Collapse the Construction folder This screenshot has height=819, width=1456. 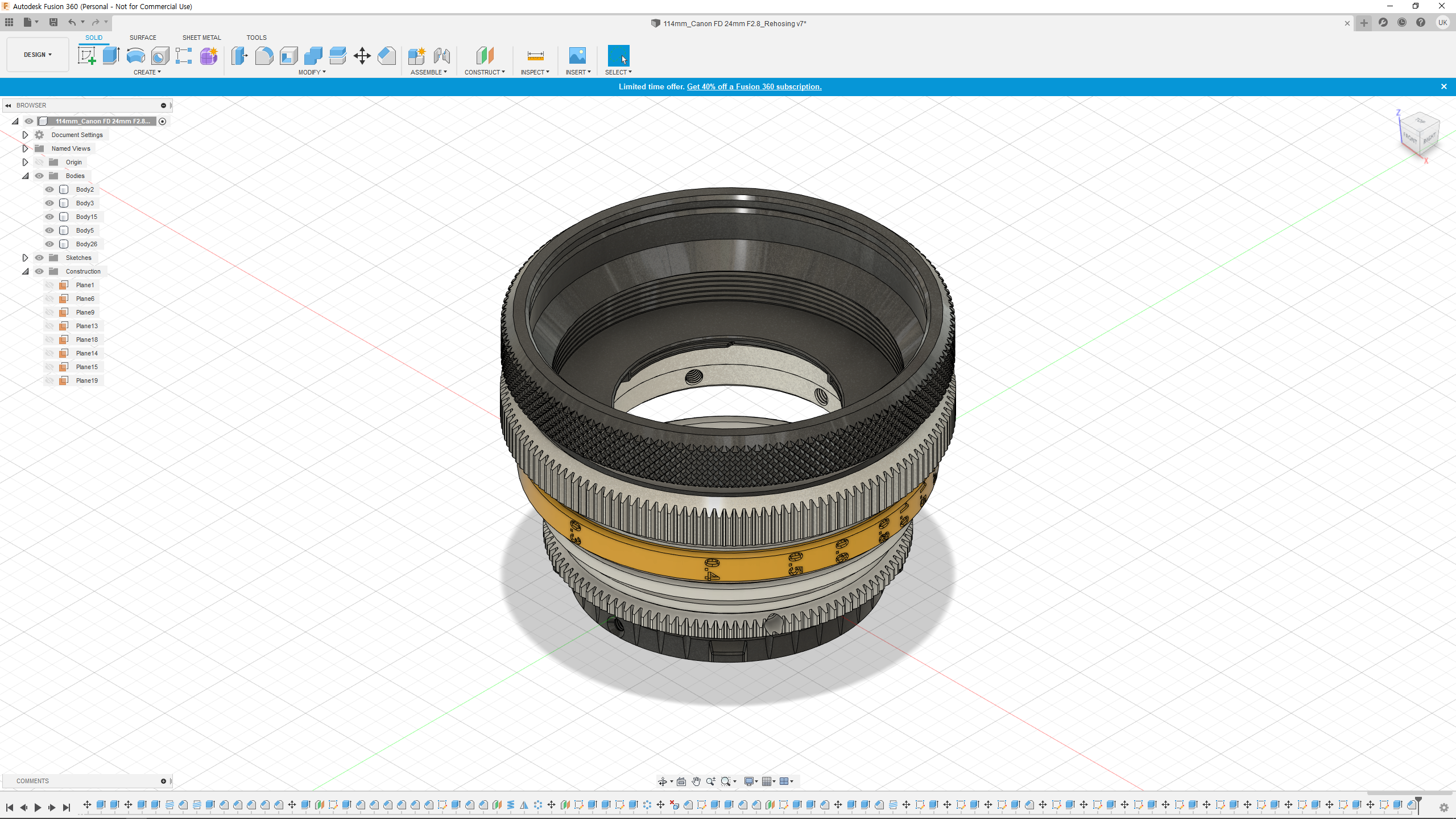click(x=25, y=271)
